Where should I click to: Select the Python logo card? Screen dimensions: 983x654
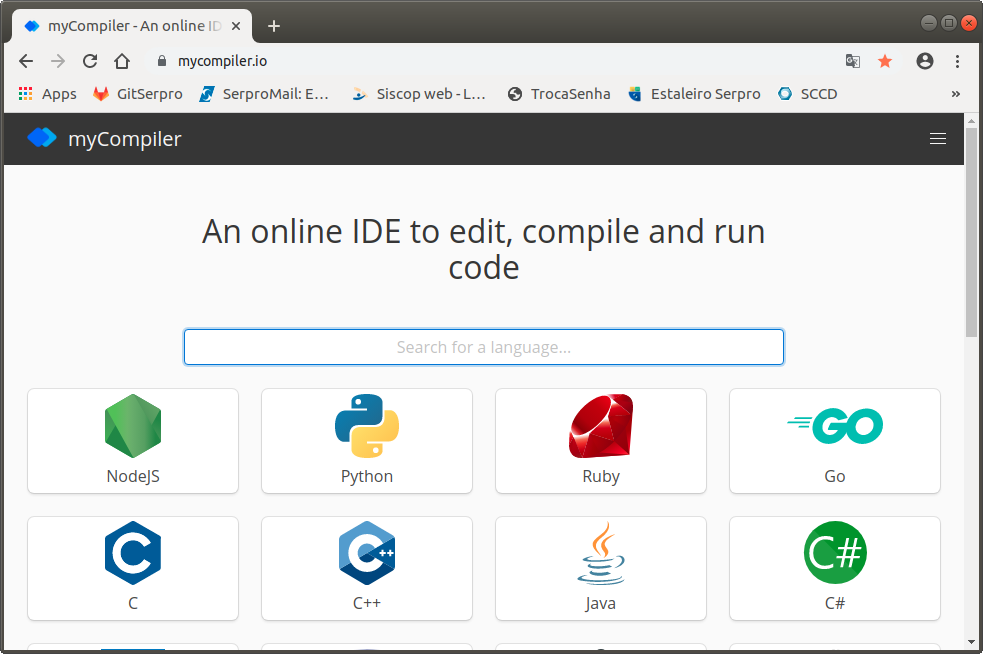(367, 441)
